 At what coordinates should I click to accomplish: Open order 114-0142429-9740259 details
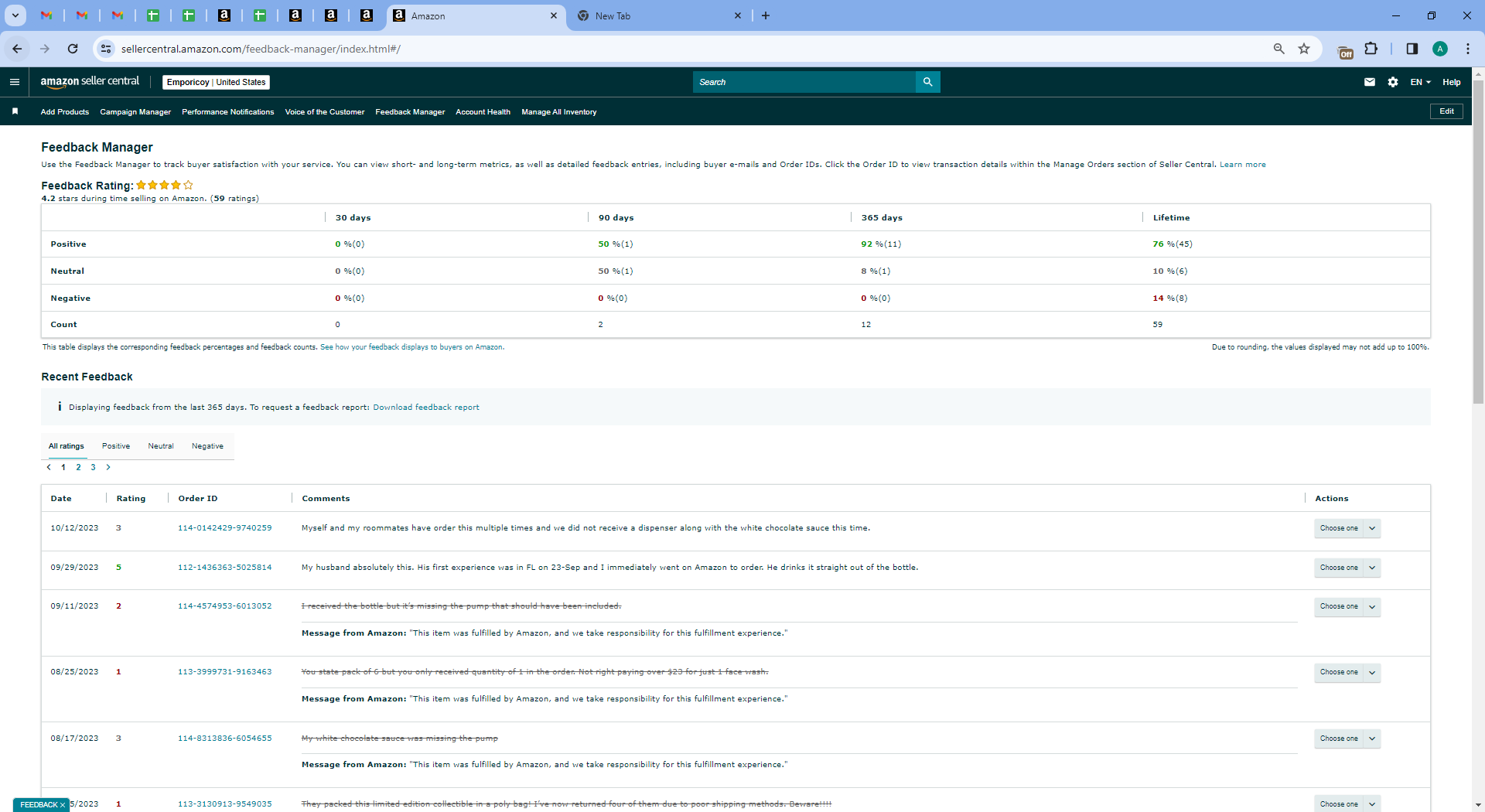[x=225, y=528]
